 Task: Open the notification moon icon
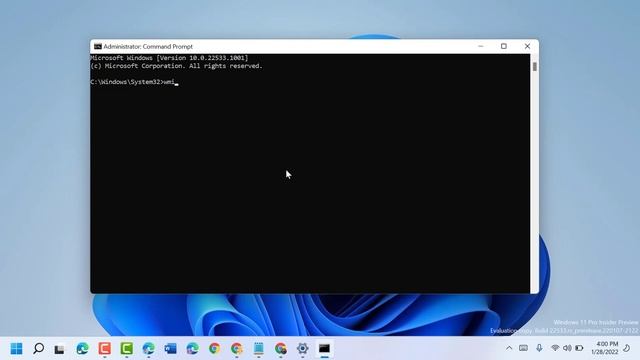pyautogui.click(x=627, y=348)
